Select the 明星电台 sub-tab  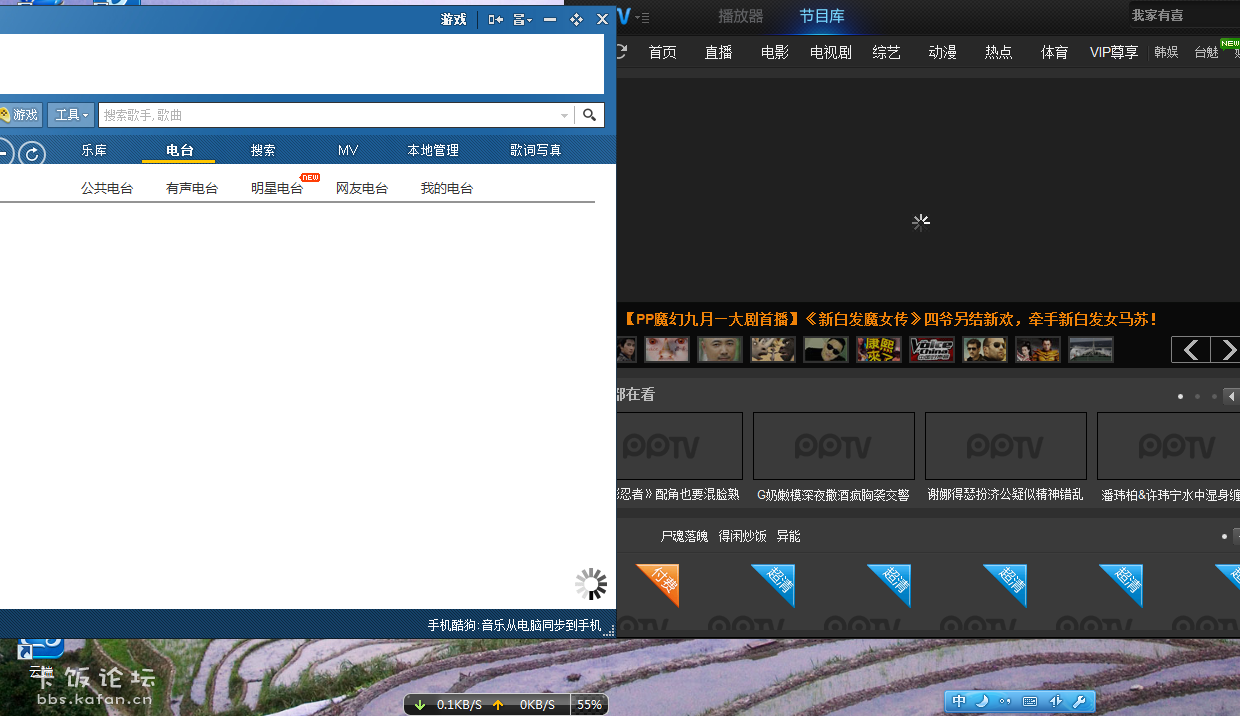pyautogui.click(x=277, y=188)
